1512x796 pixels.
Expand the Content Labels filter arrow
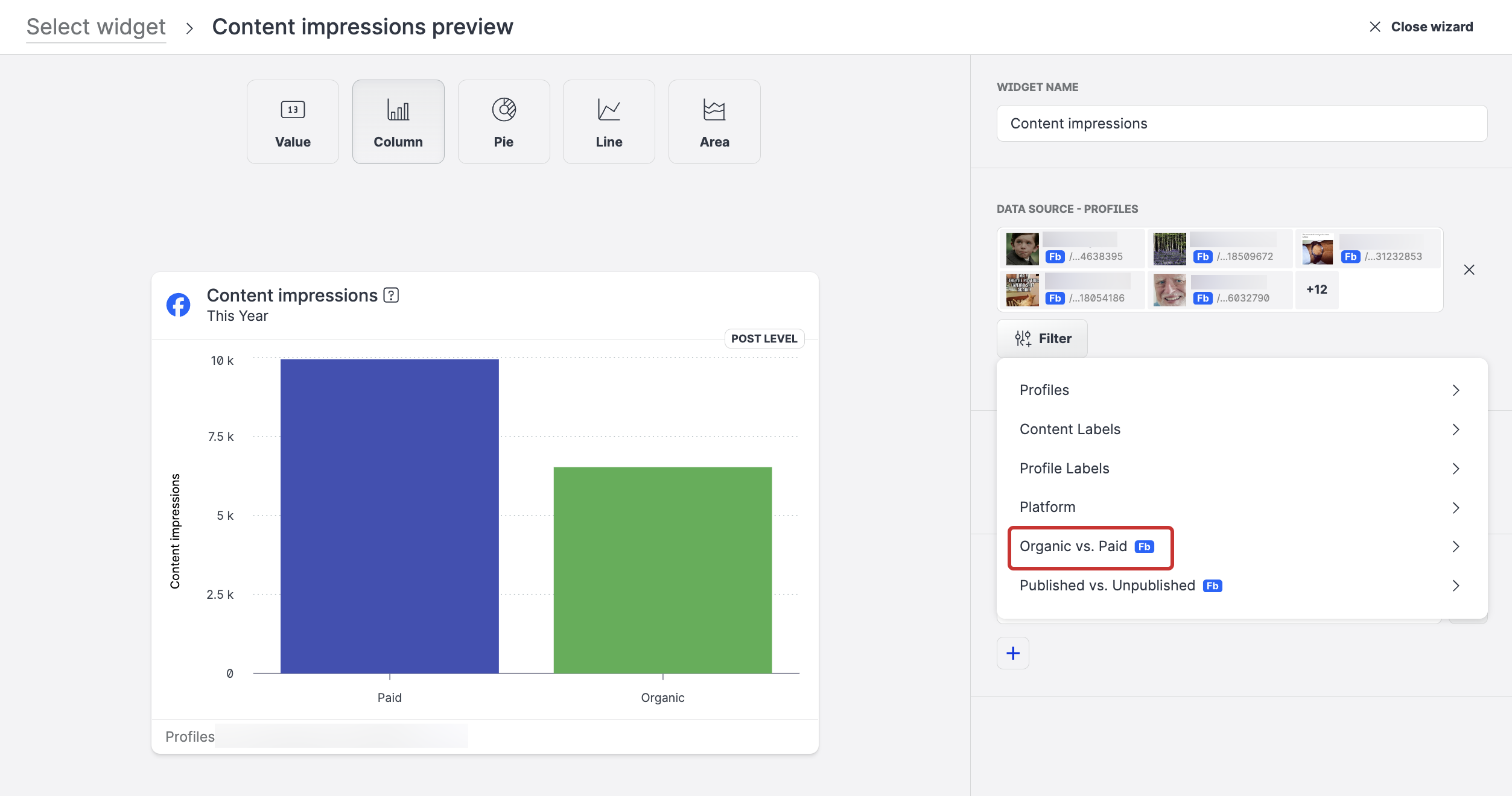click(x=1455, y=429)
